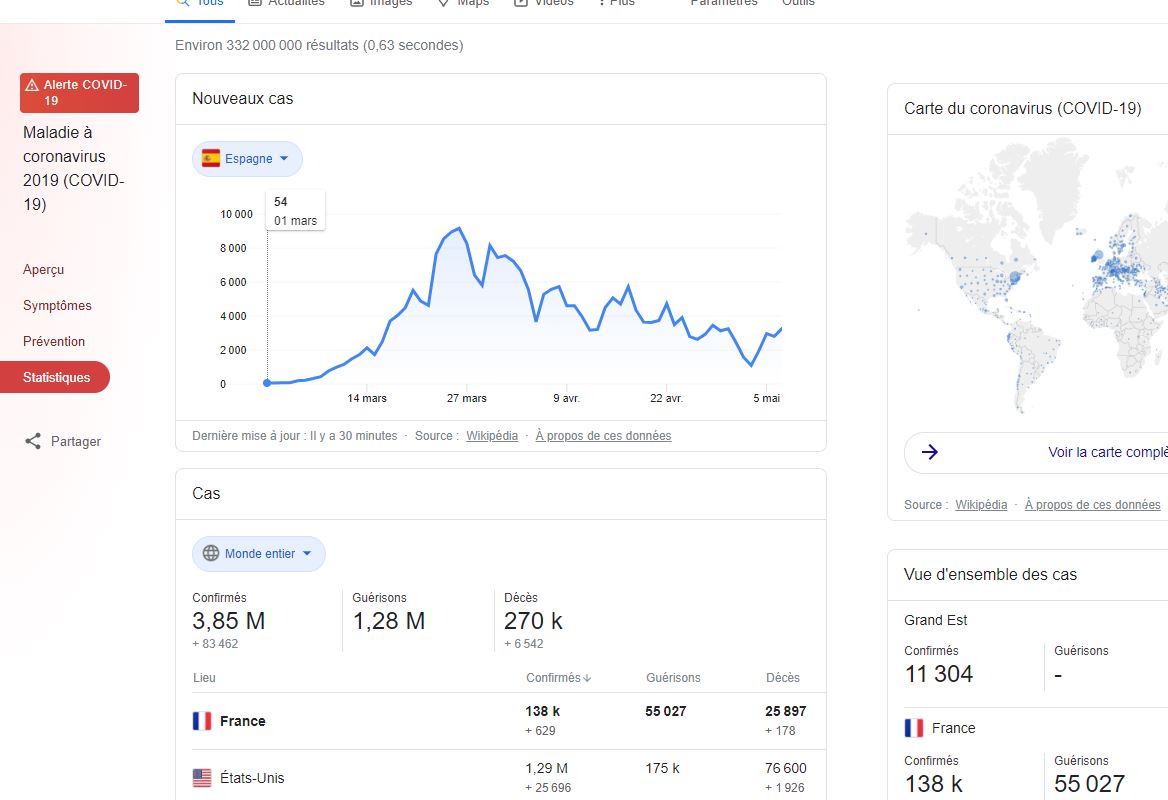Click United States deaths value 76 600

click(x=786, y=768)
